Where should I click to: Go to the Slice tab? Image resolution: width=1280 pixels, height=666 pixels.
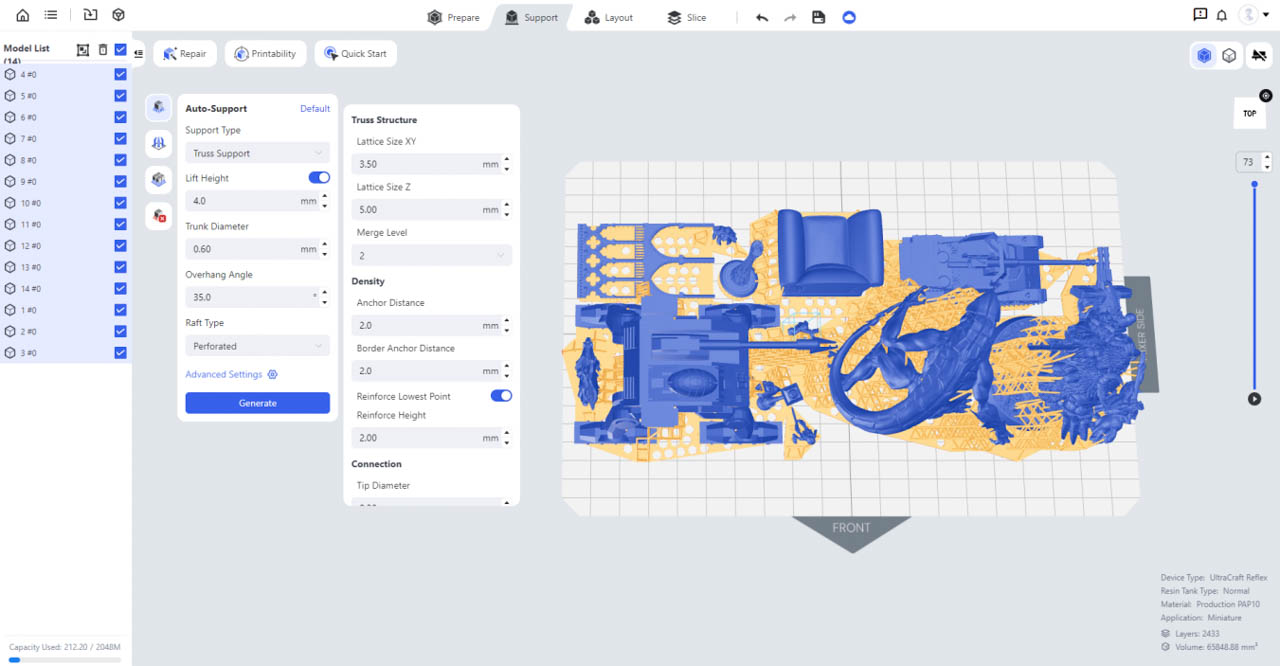[686, 17]
